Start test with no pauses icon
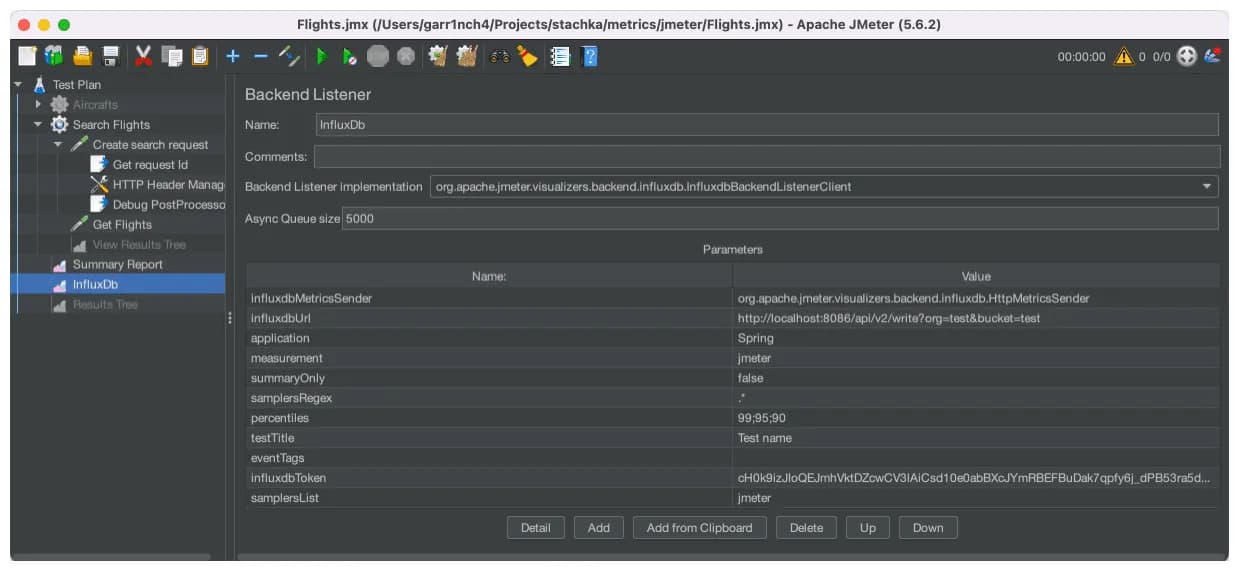1239x571 pixels. [348, 57]
